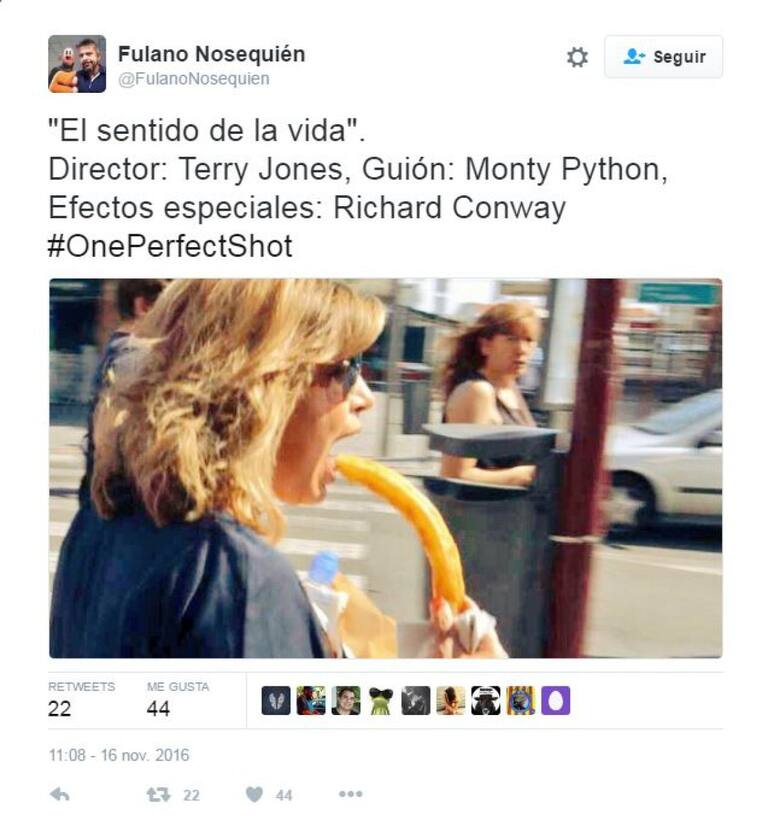Enlarge the tweet's attached photo
The height and width of the screenshot is (838, 768).
pyautogui.click(x=385, y=467)
